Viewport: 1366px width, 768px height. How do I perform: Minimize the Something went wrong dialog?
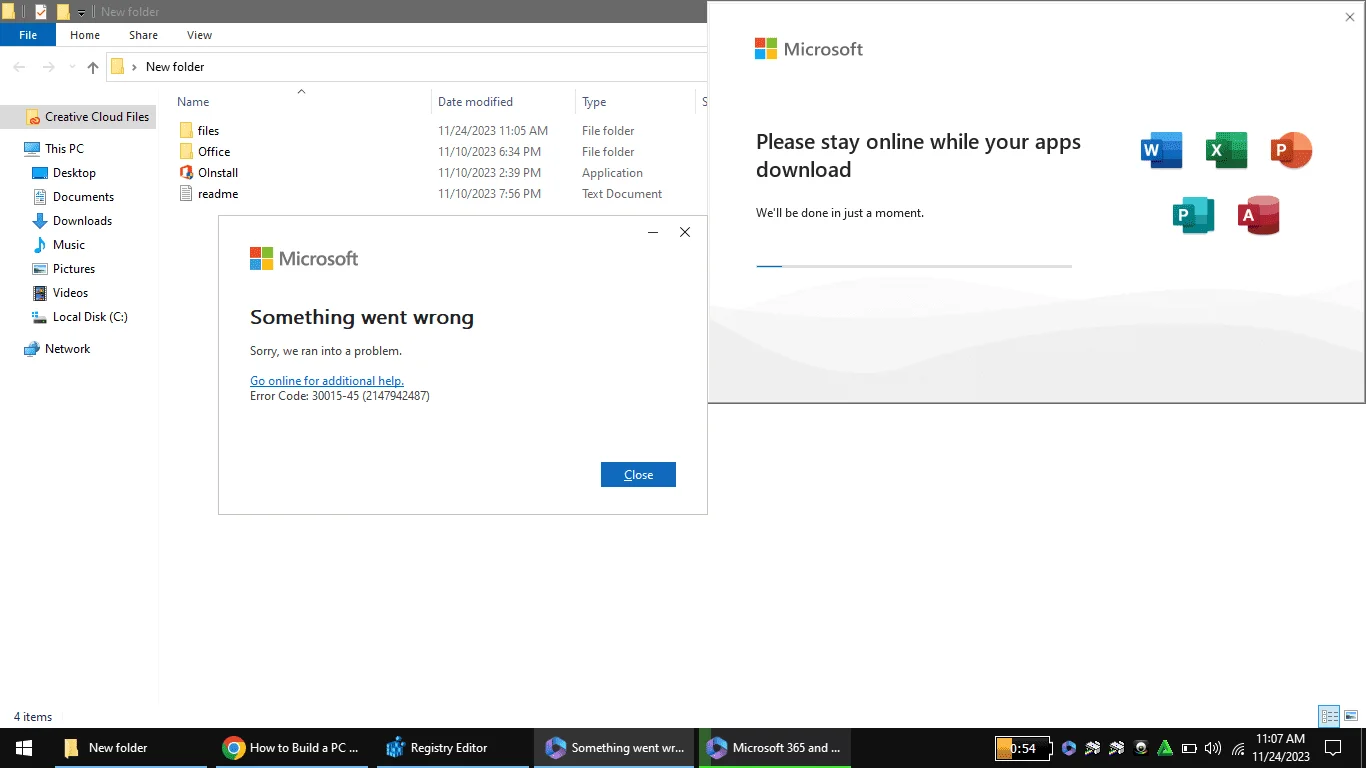(653, 232)
